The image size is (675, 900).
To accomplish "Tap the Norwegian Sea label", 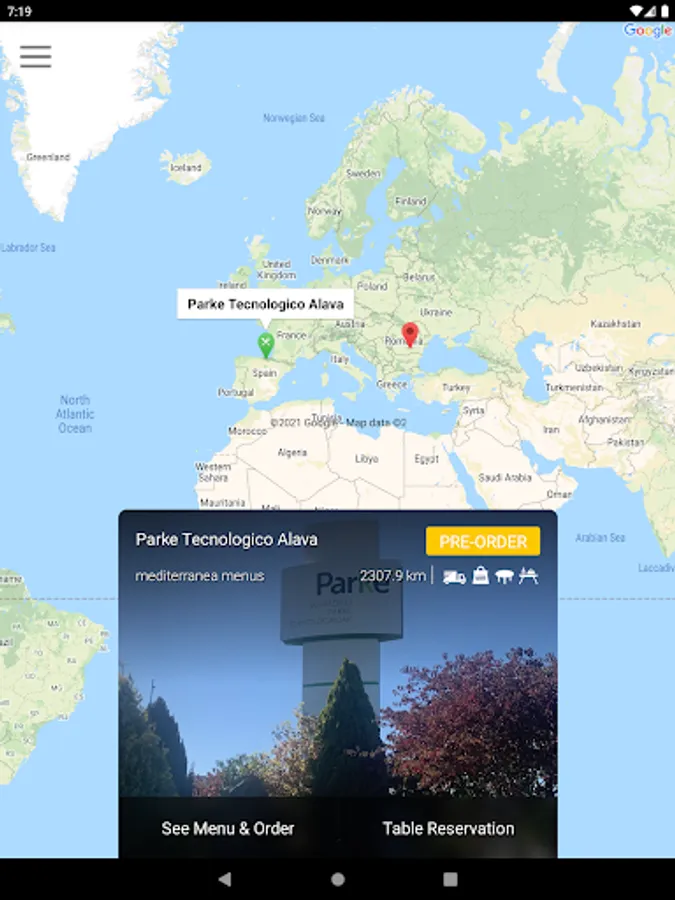I will click(294, 118).
